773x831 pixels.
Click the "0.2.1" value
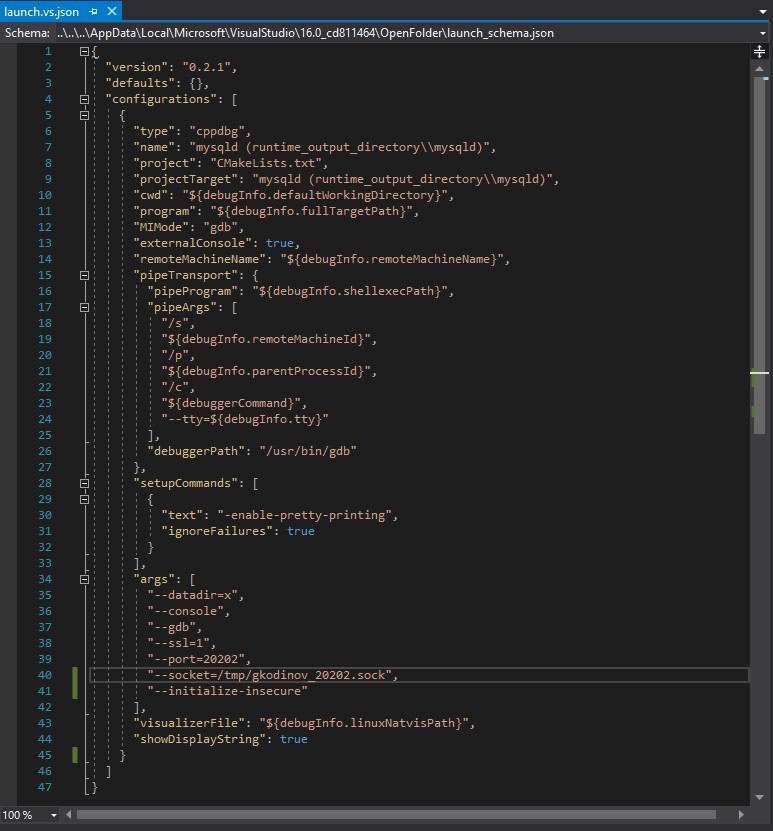tap(207, 67)
